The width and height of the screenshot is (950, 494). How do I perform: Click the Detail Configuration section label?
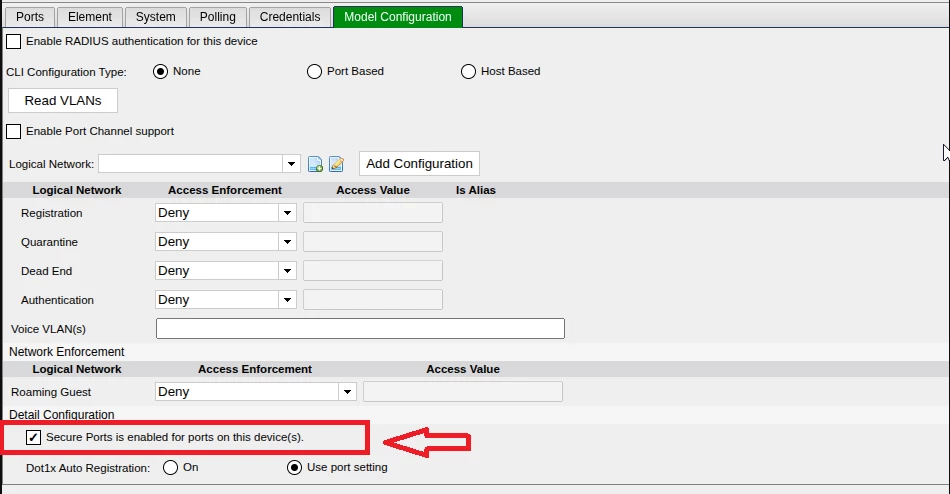[x=62, y=415]
